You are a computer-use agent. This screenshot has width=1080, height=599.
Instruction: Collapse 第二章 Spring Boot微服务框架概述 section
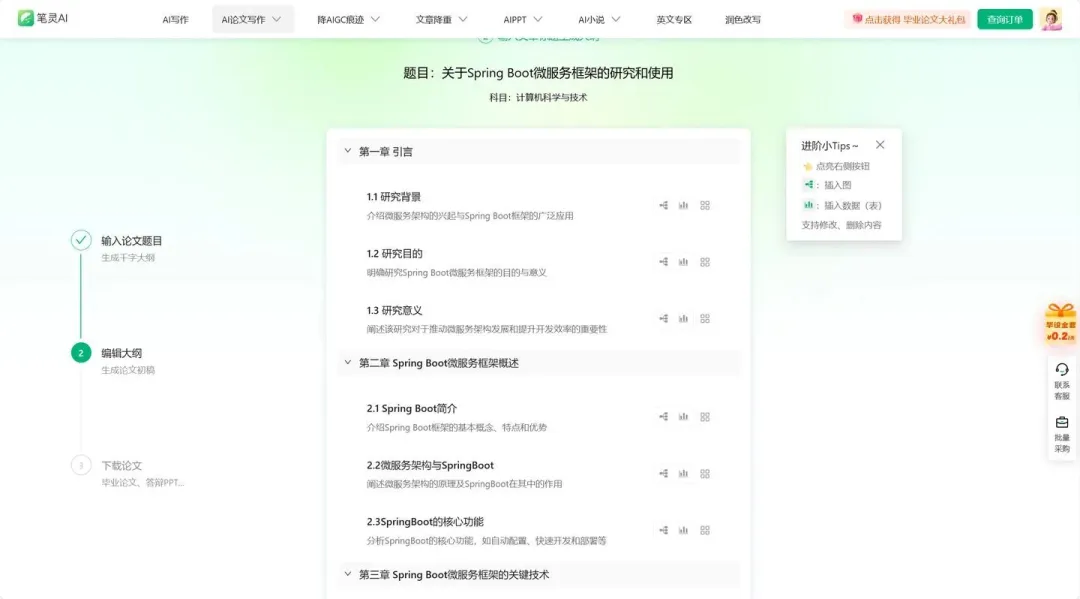pyautogui.click(x=348, y=363)
